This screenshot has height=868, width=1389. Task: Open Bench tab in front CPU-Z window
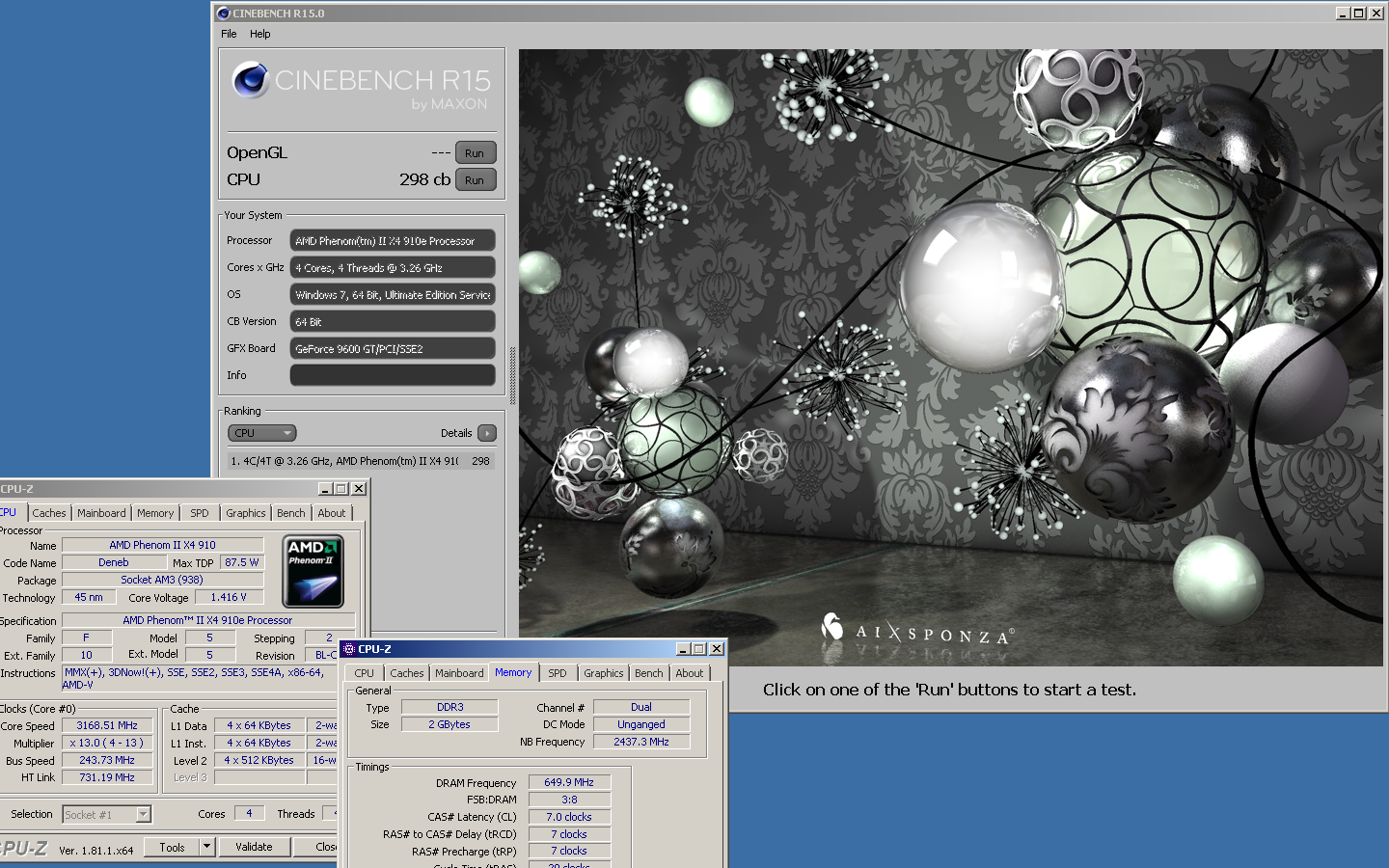tap(649, 673)
